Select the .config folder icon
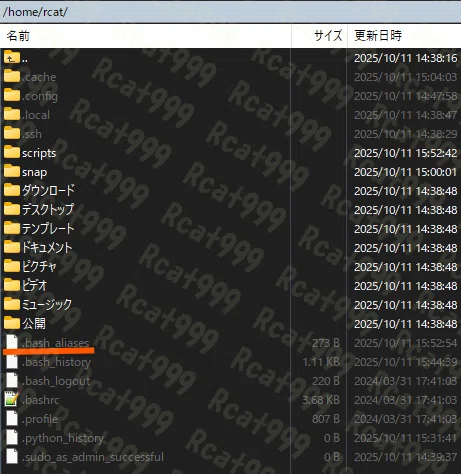This screenshot has height=474, width=461. (x=12, y=96)
